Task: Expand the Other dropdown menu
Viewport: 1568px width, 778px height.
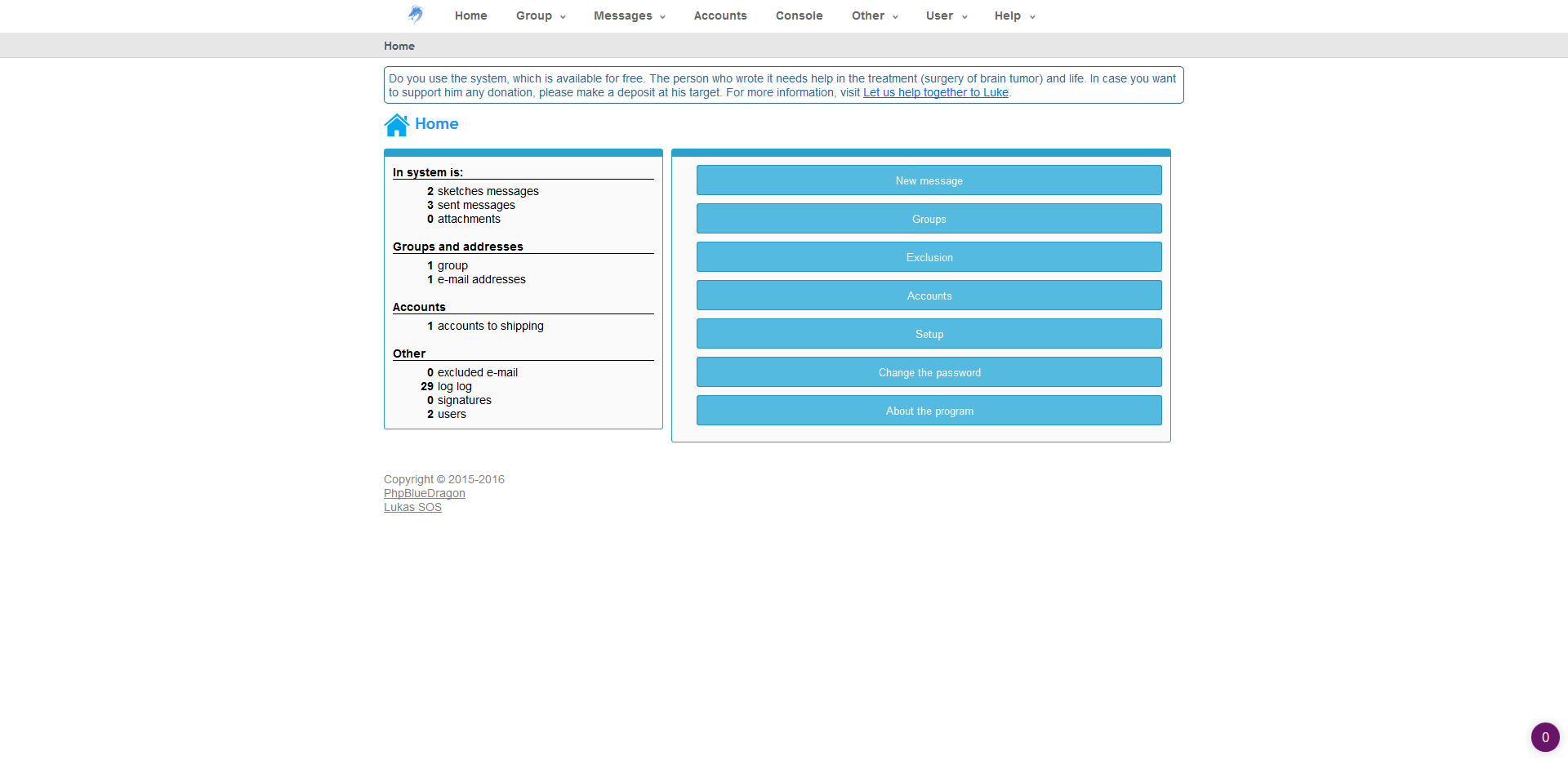Action: click(x=875, y=16)
